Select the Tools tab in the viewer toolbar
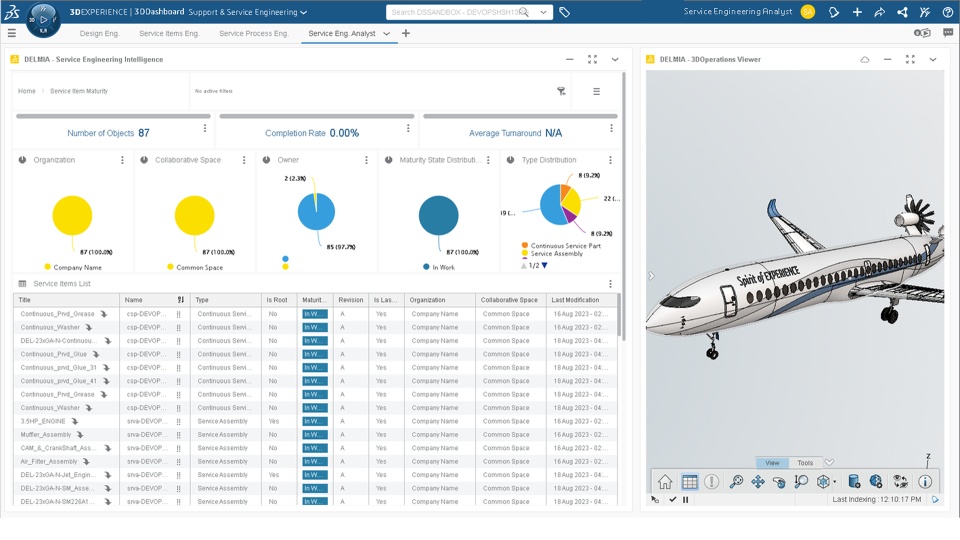Image resolution: width=960 pixels, height=540 pixels. tap(805, 463)
